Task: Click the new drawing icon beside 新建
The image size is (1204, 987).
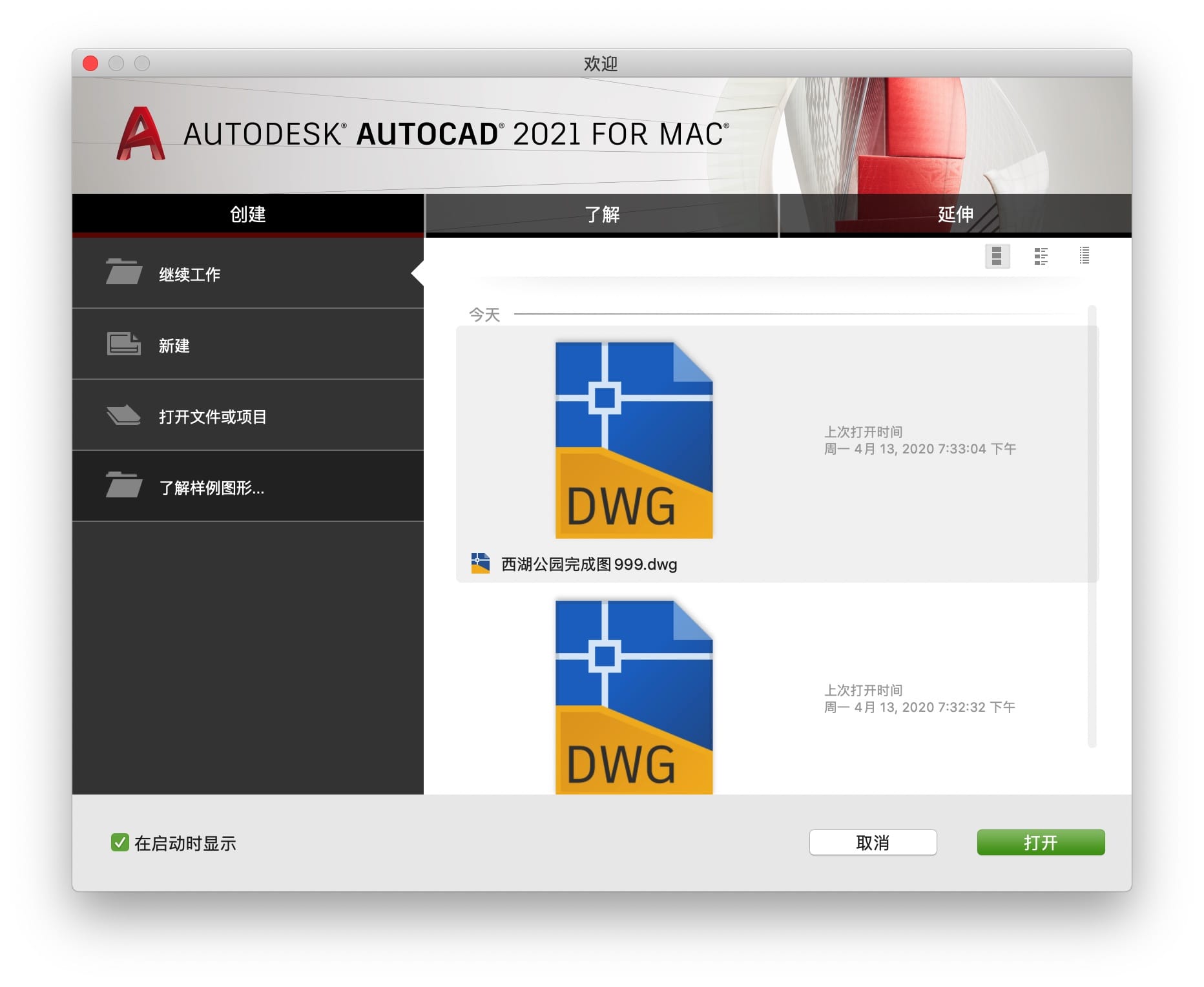Action: (x=123, y=344)
